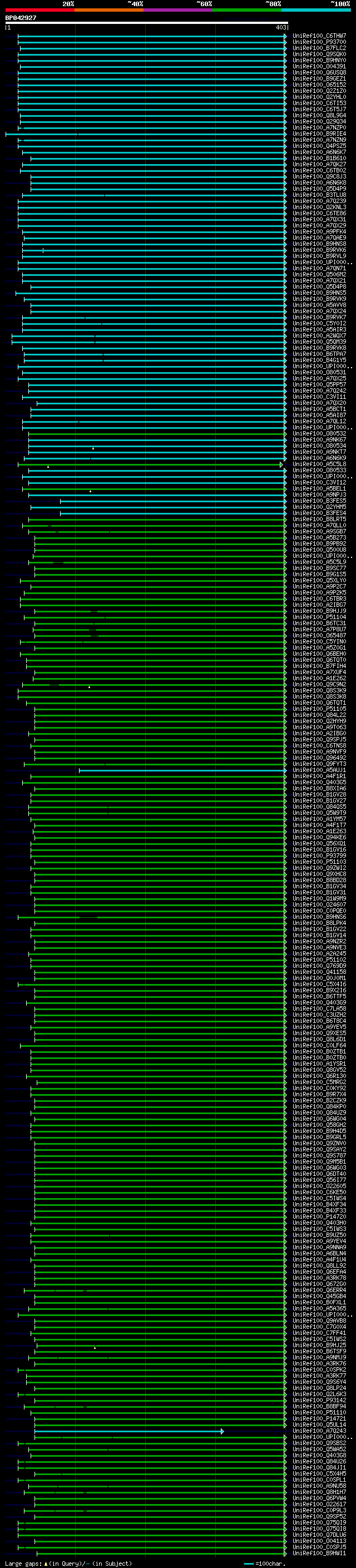Select hit label UniRef100_Q2Z1Z0

319,91
